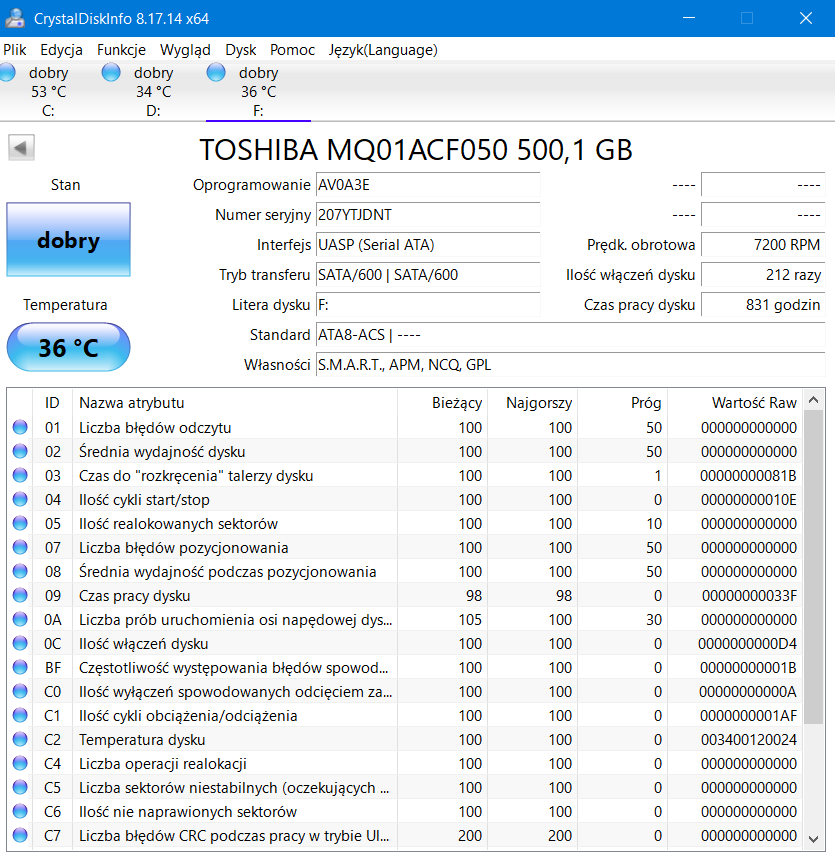
Task: Click the blue status orb of attribute 0C
Action: 20,643
